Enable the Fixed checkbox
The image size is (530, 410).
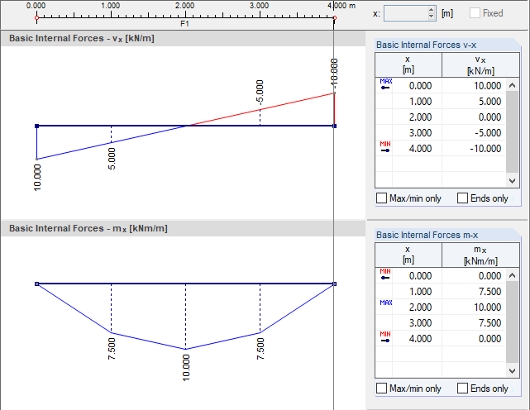pos(475,13)
